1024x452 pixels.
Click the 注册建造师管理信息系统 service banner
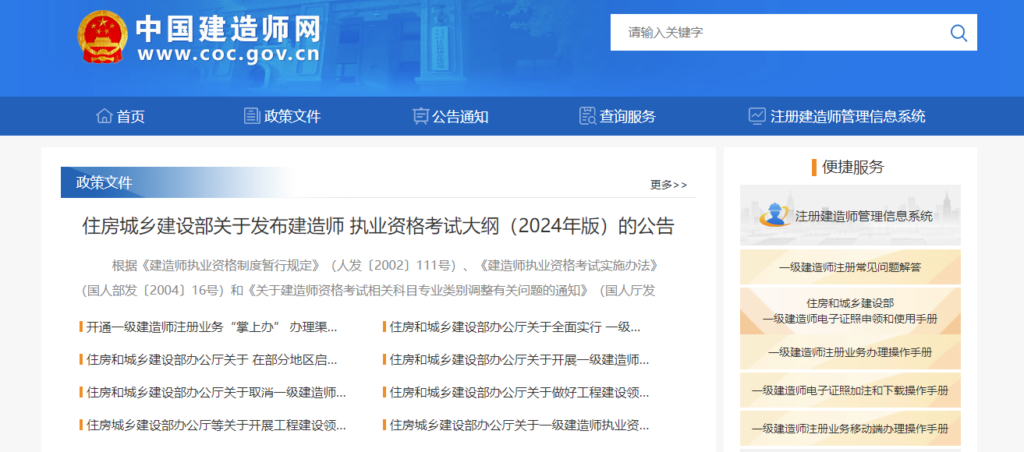click(850, 215)
